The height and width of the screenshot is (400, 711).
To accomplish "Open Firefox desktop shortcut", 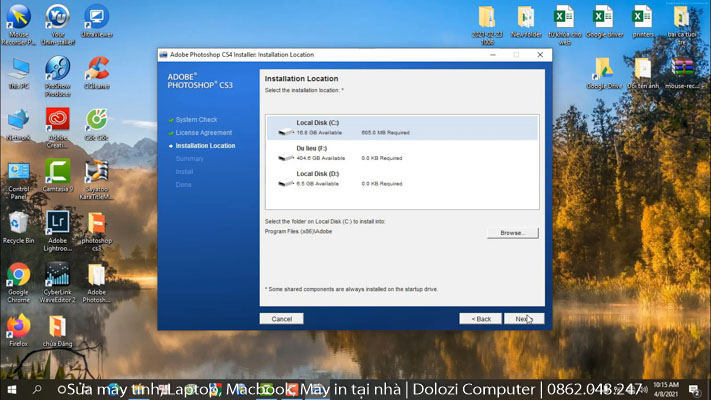I will point(18,327).
